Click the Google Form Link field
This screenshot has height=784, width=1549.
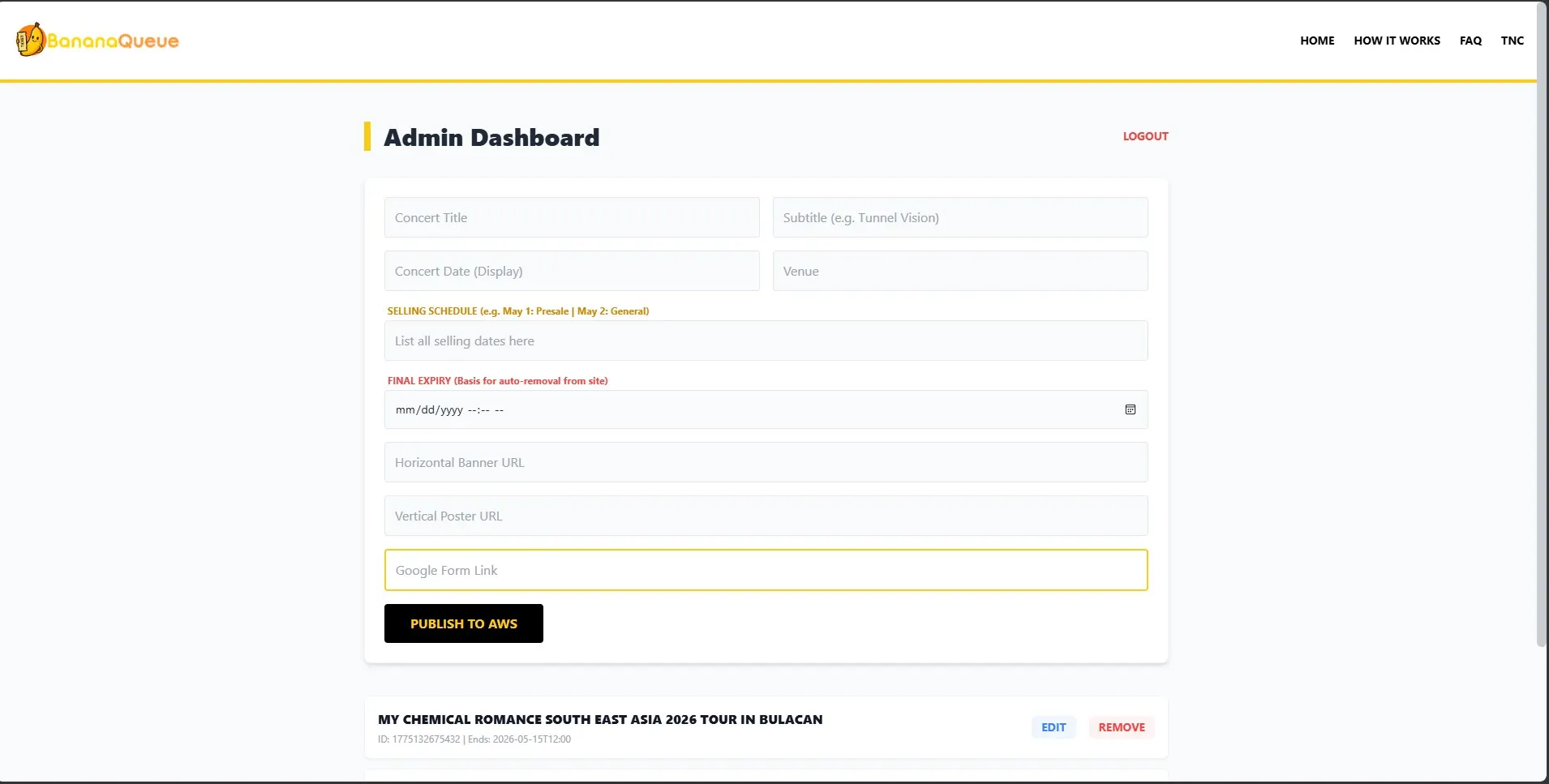[766, 570]
